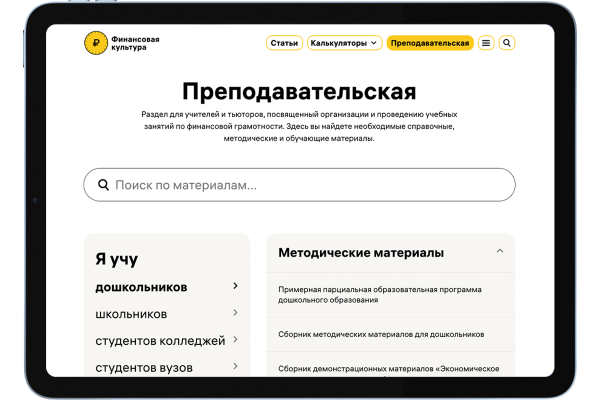Choose «школьников» in Я учу list
The image size is (600, 400).
(x=131, y=314)
